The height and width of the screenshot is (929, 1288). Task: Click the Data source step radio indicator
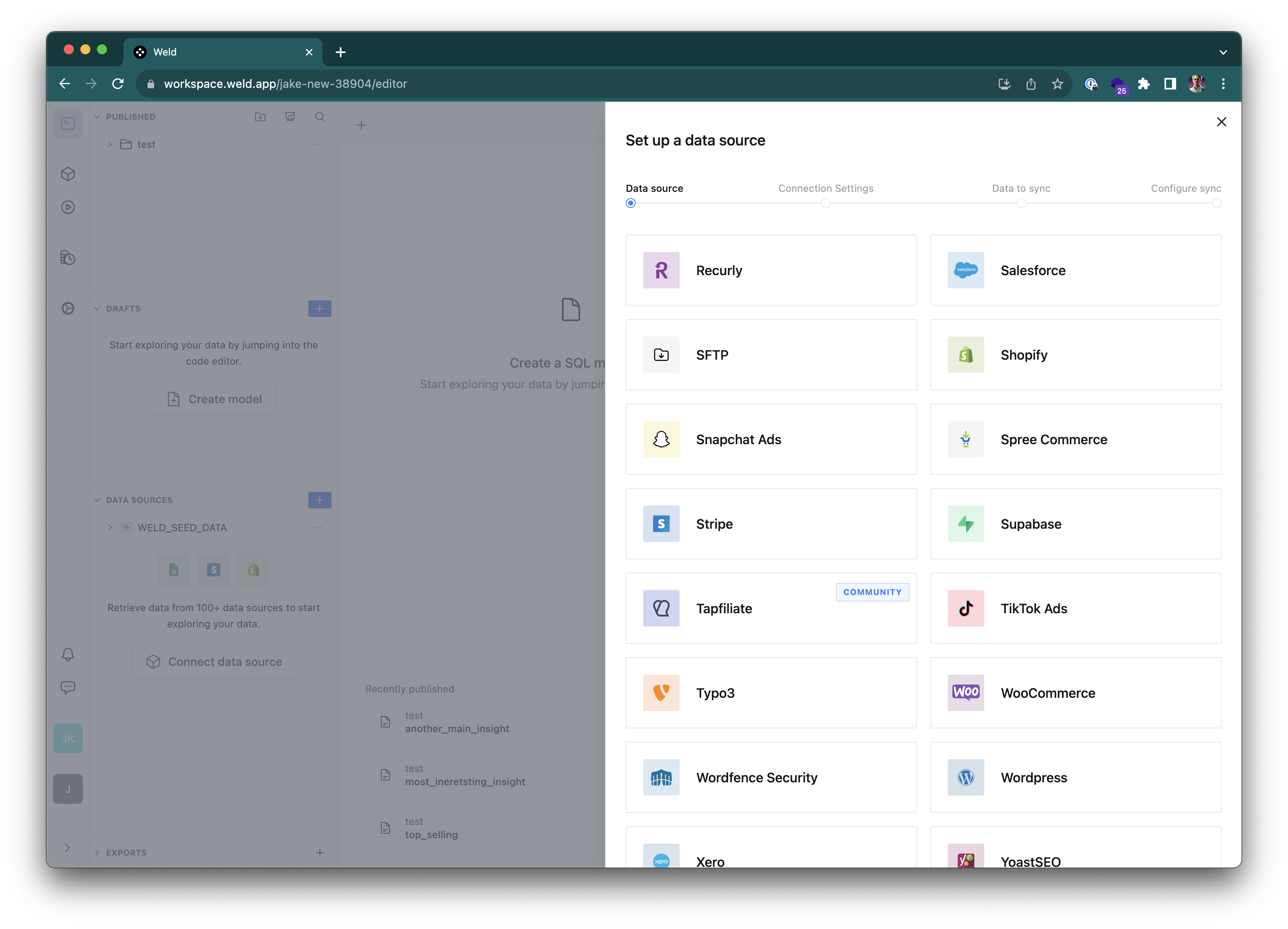point(630,203)
